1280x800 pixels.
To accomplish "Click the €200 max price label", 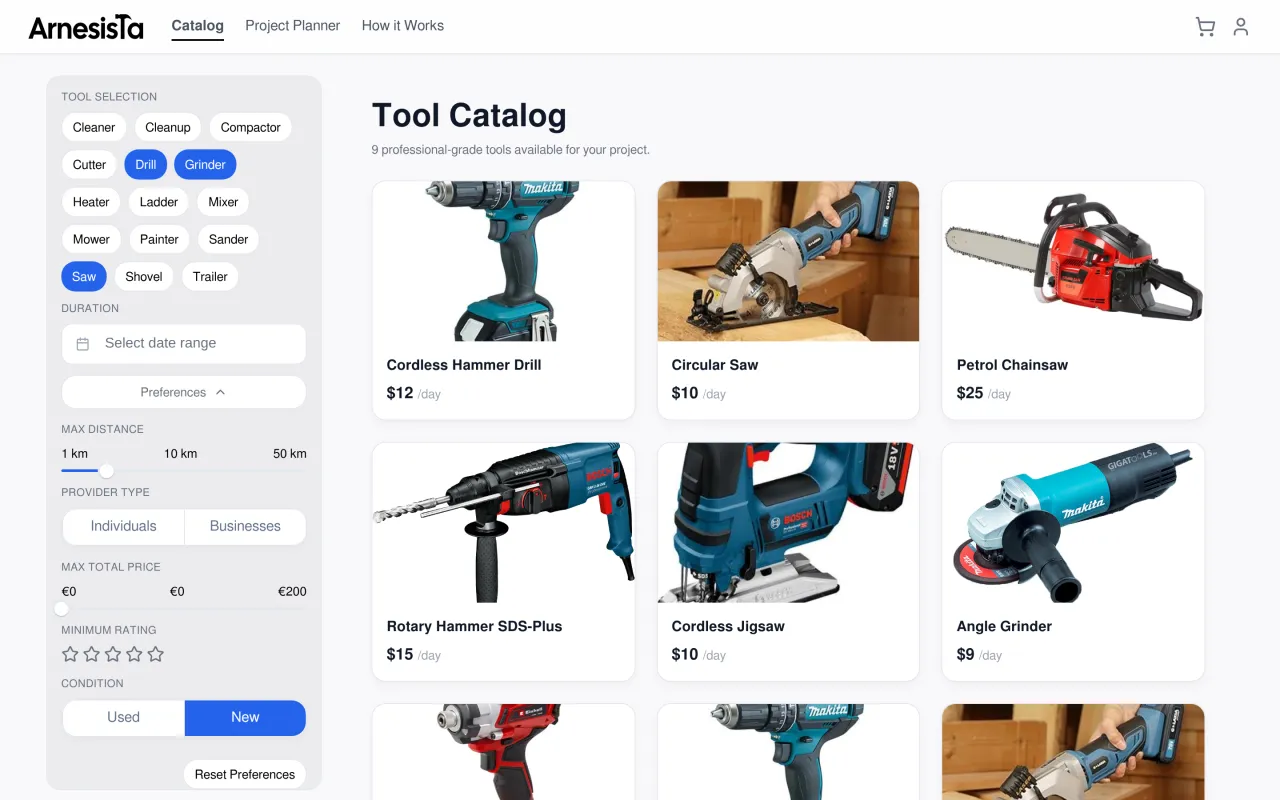I will point(292,592).
